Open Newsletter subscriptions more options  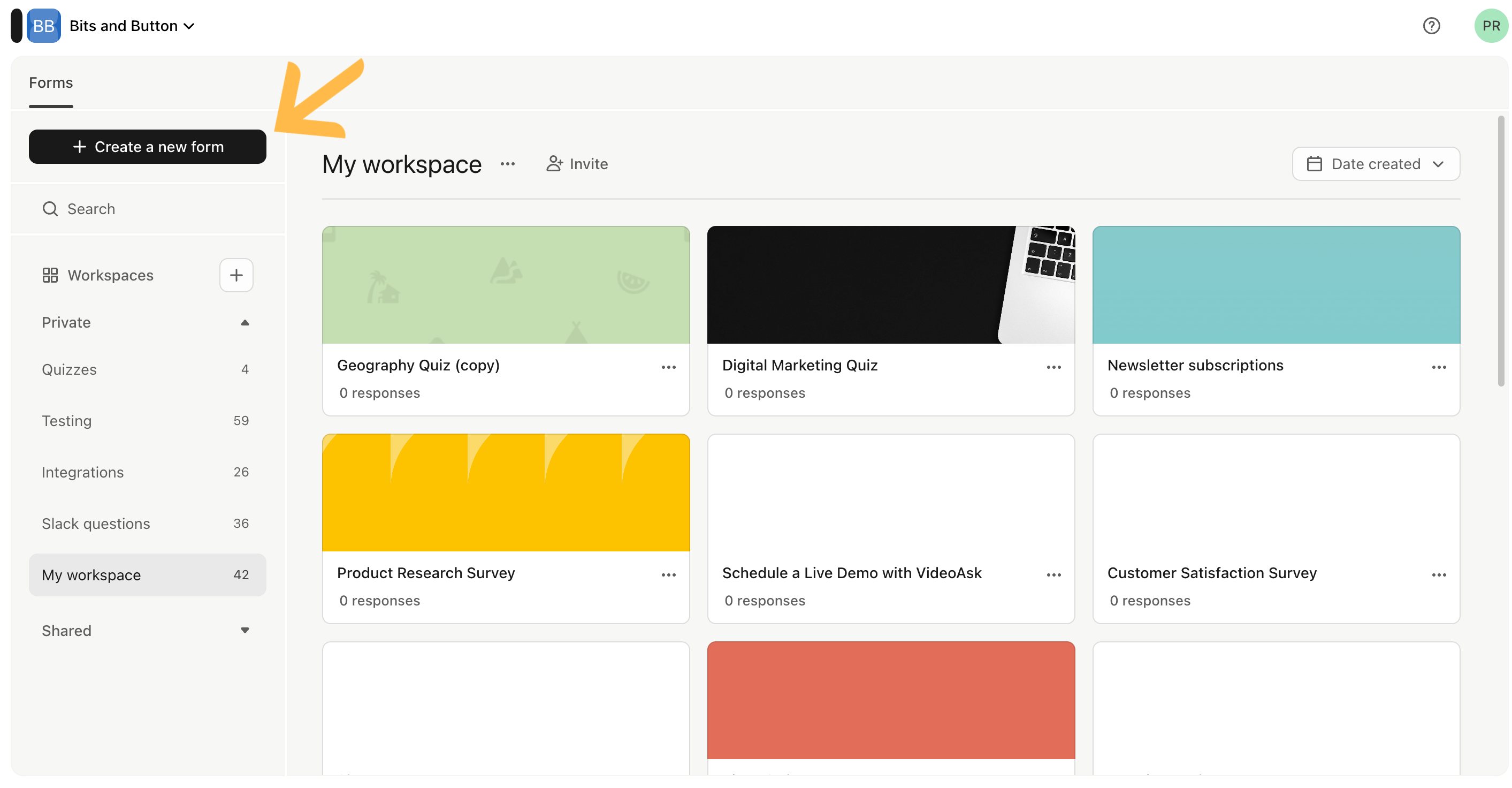[x=1439, y=368]
